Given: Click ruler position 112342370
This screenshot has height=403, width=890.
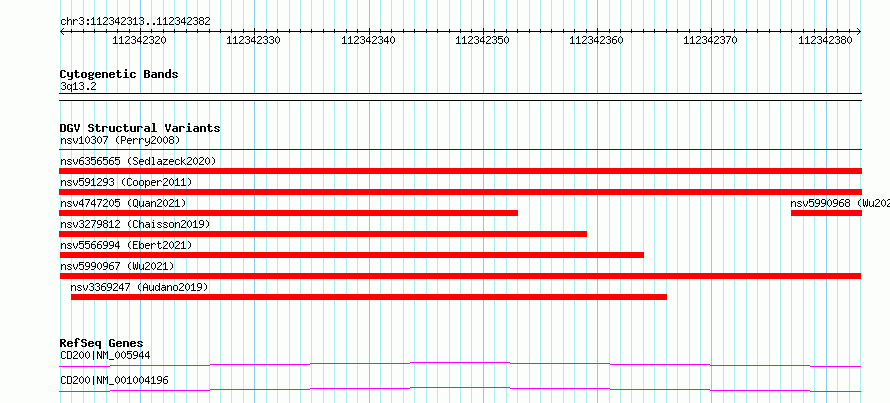Looking at the screenshot, I should [710, 40].
